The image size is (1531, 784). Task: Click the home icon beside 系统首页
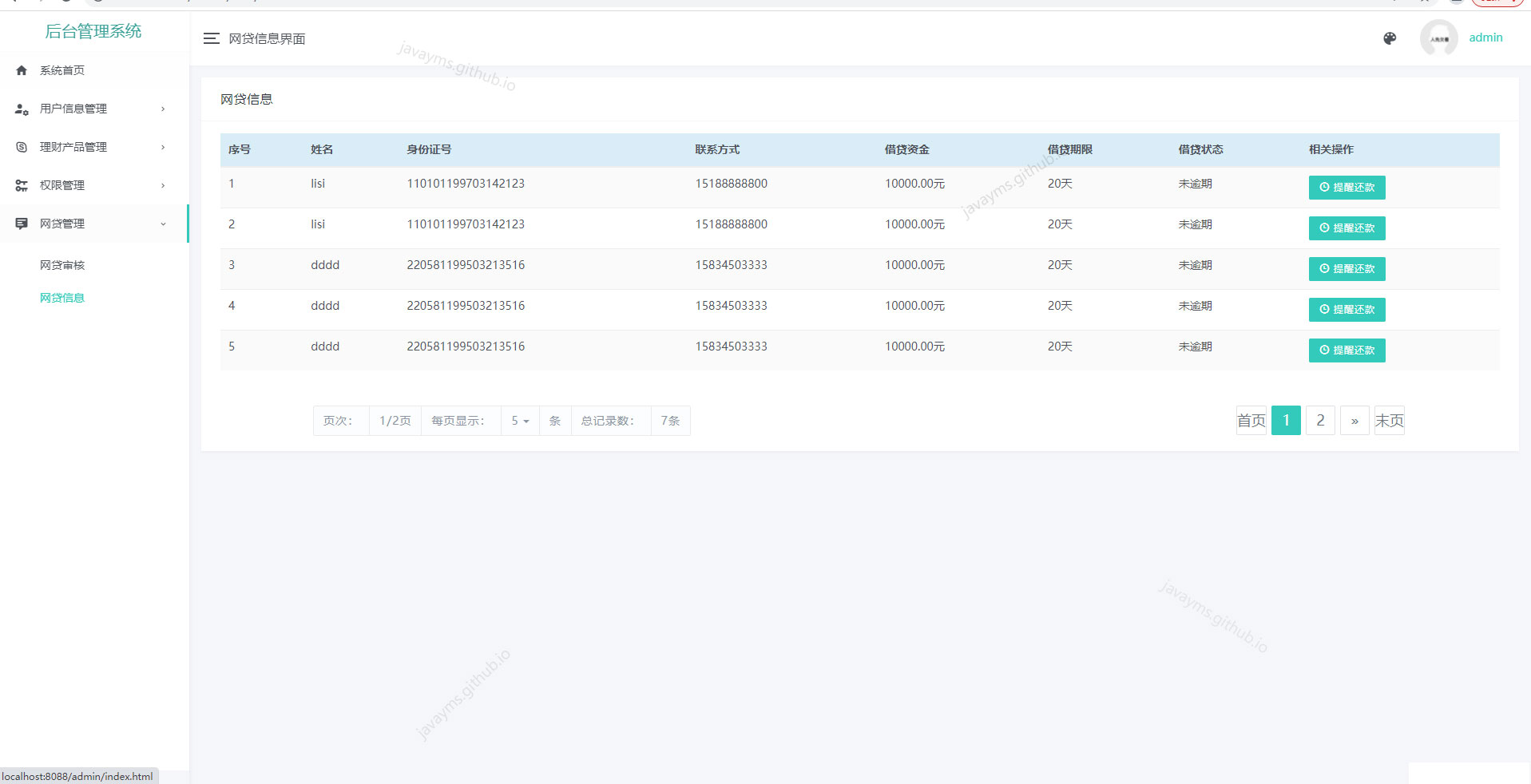click(22, 70)
